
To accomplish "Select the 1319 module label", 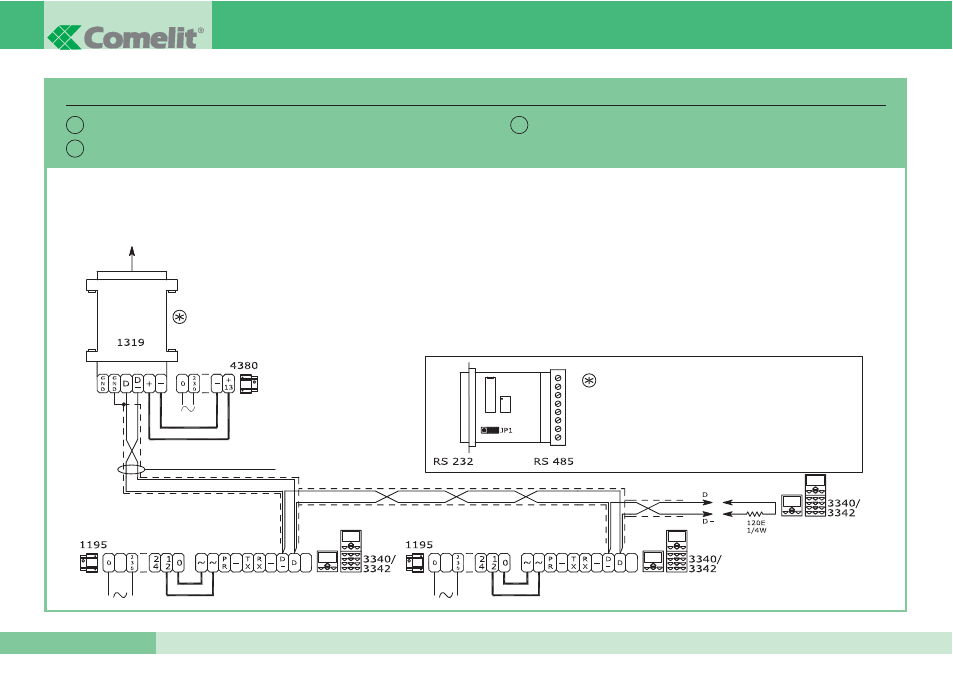I will tap(131, 343).
